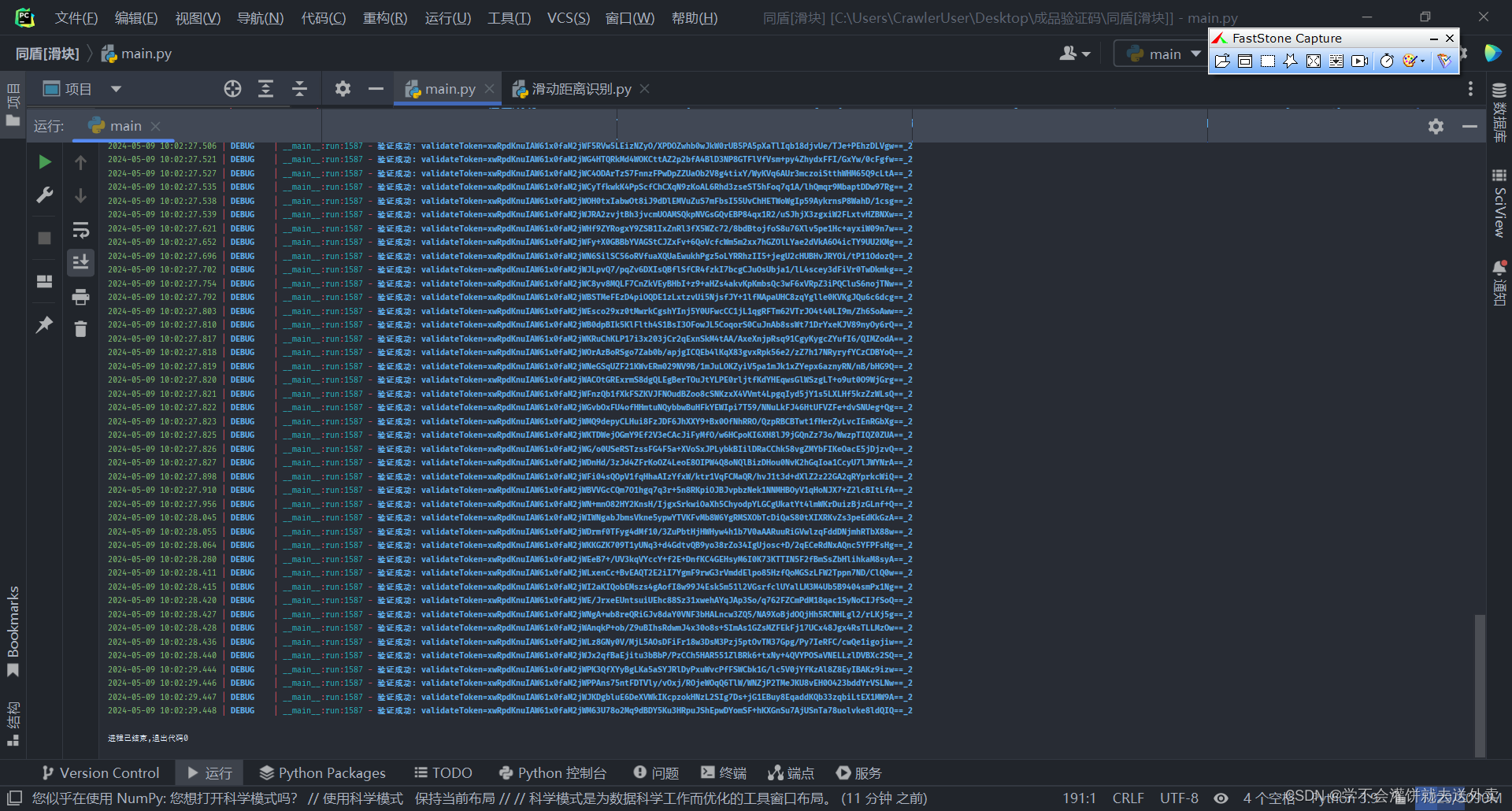Click CRLF line separator in status bar
The height and width of the screenshot is (811, 1512).
coord(1128,798)
